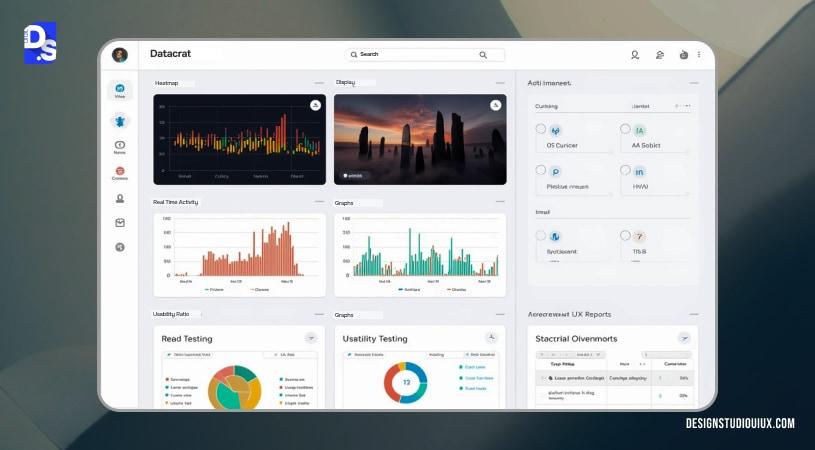The width and height of the screenshot is (815, 450).
Task: Click the green Graphs bar chart
Action: (420, 255)
